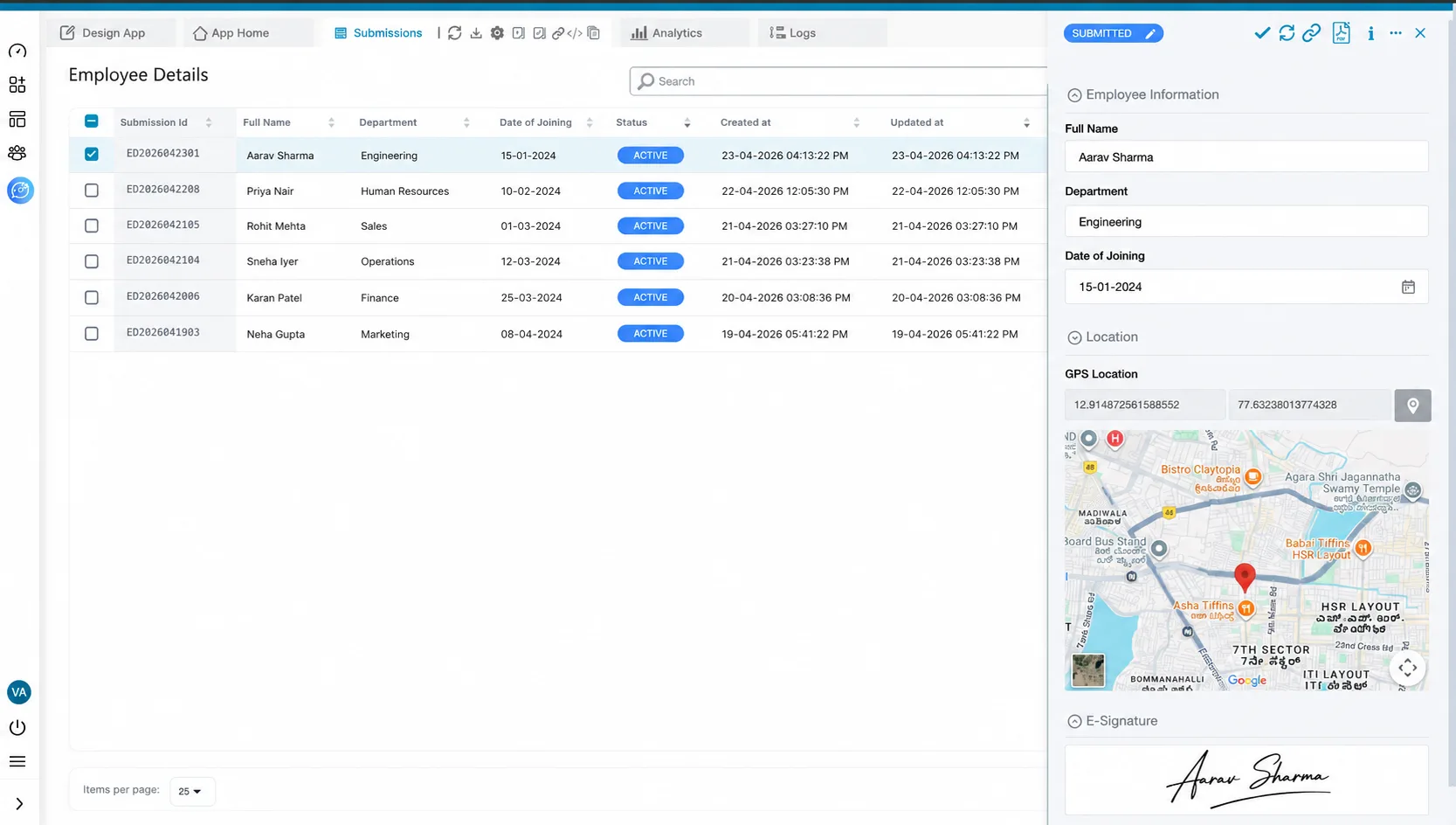Sort by the Date of Joining column arrows
The height and width of the screenshot is (825, 1456).
pyautogui.click(x=590, y=122)
